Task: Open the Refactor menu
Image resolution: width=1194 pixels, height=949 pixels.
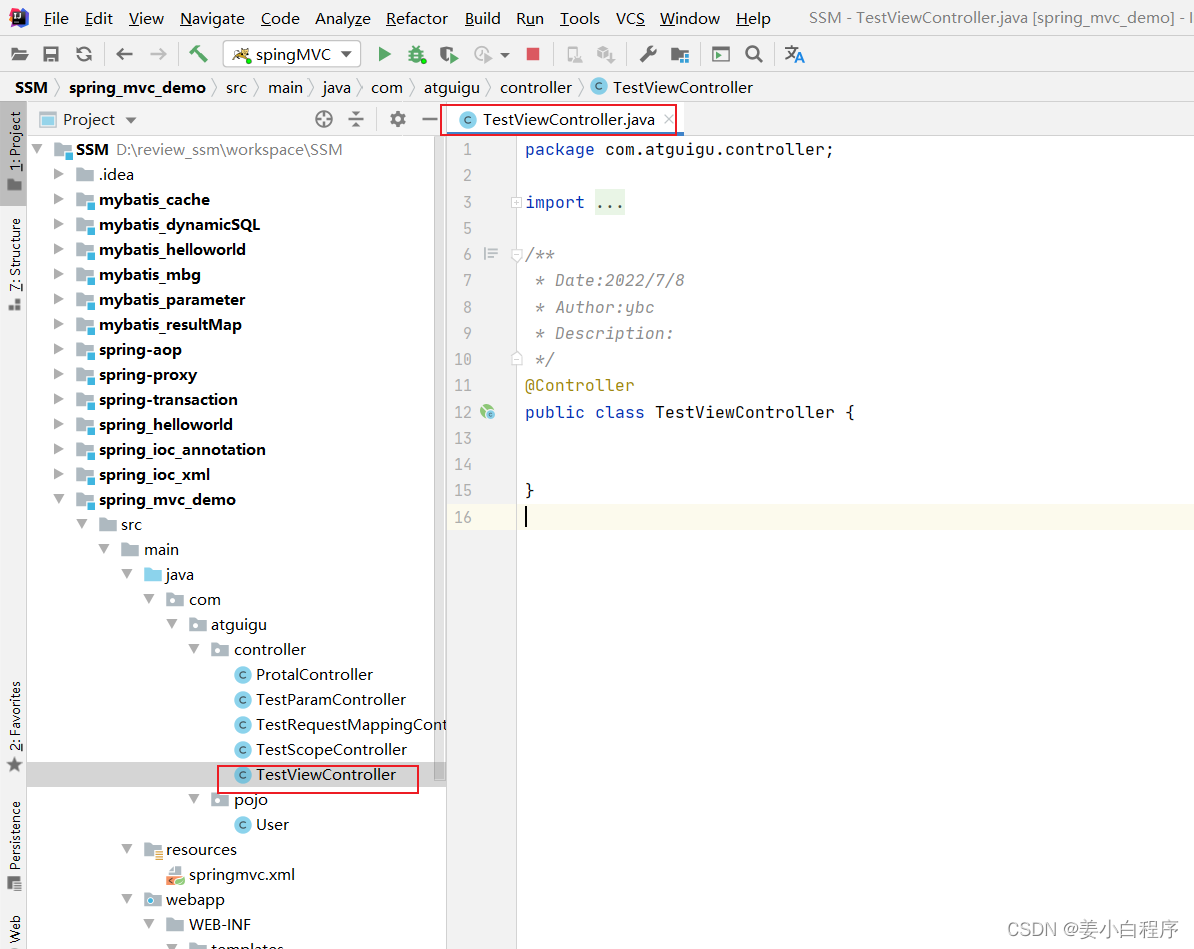Action: tap(416, 19)
